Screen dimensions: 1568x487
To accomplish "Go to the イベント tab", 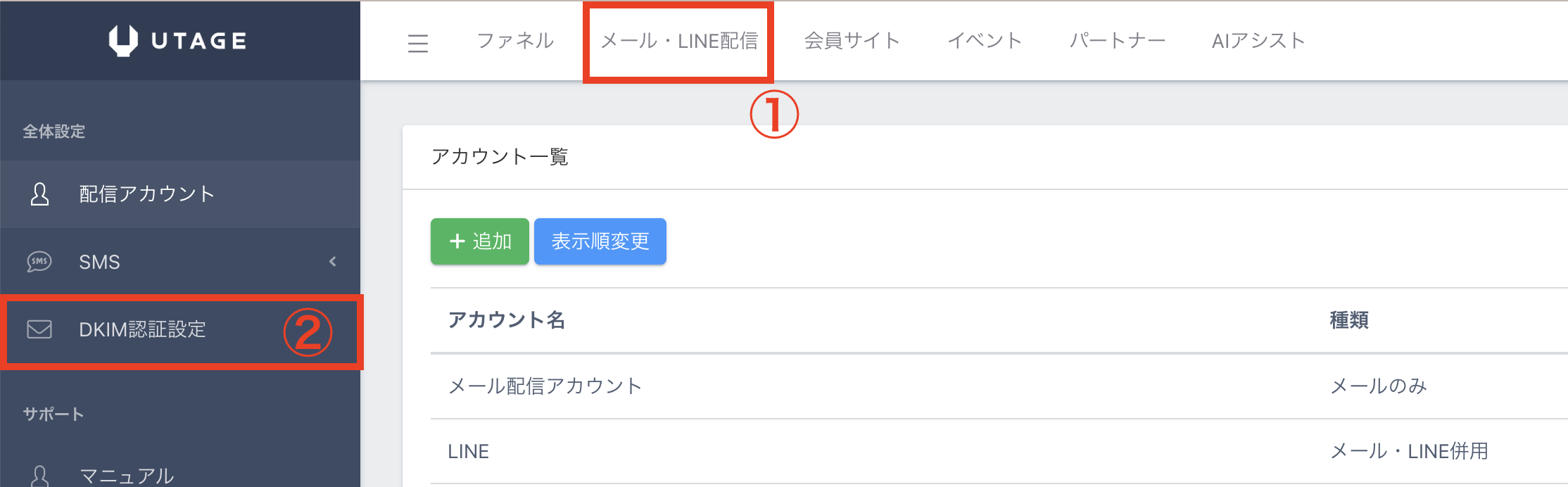I will coord(985,41).
